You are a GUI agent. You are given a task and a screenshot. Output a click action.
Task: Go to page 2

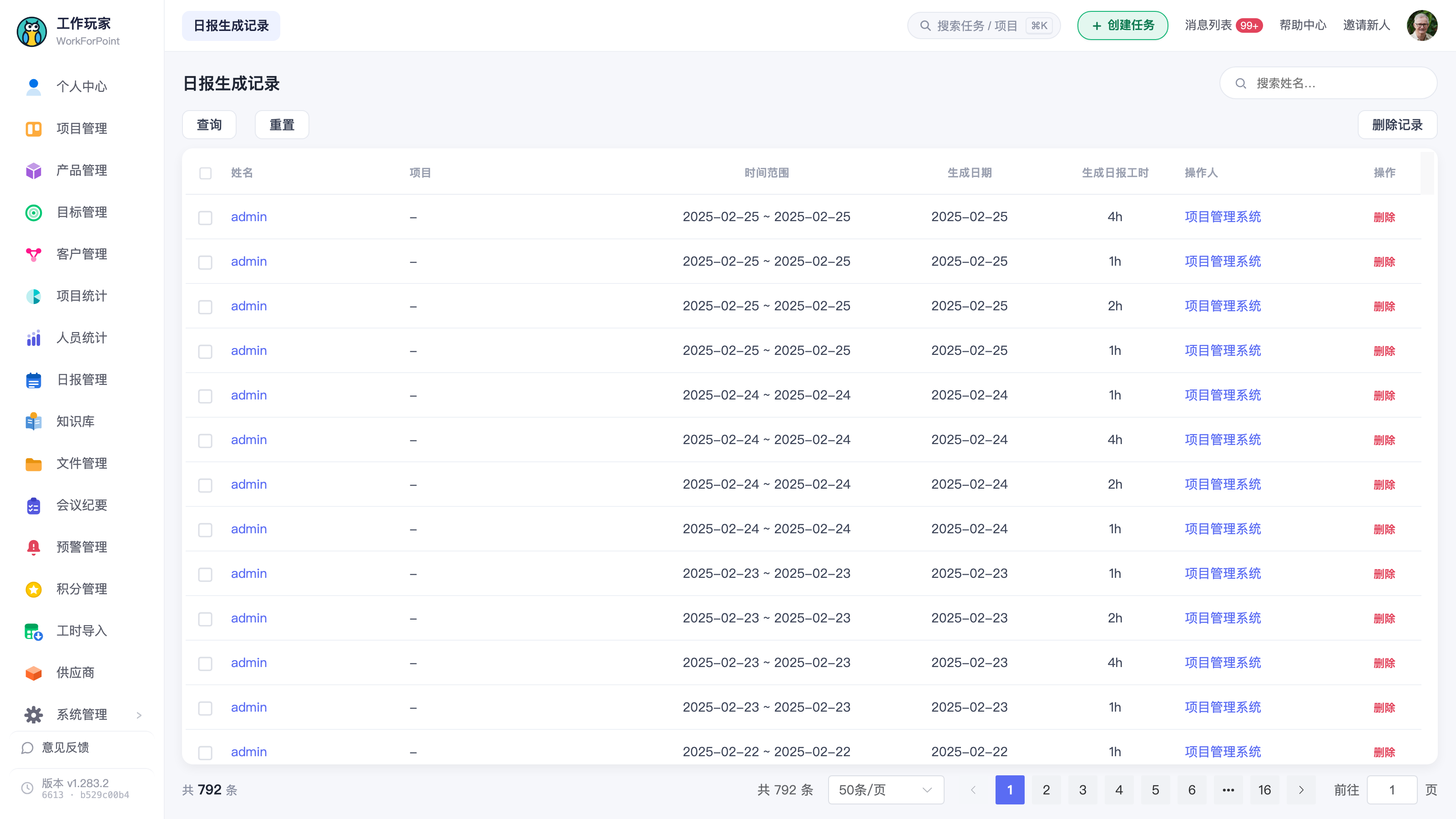[x=1046, y=789]
